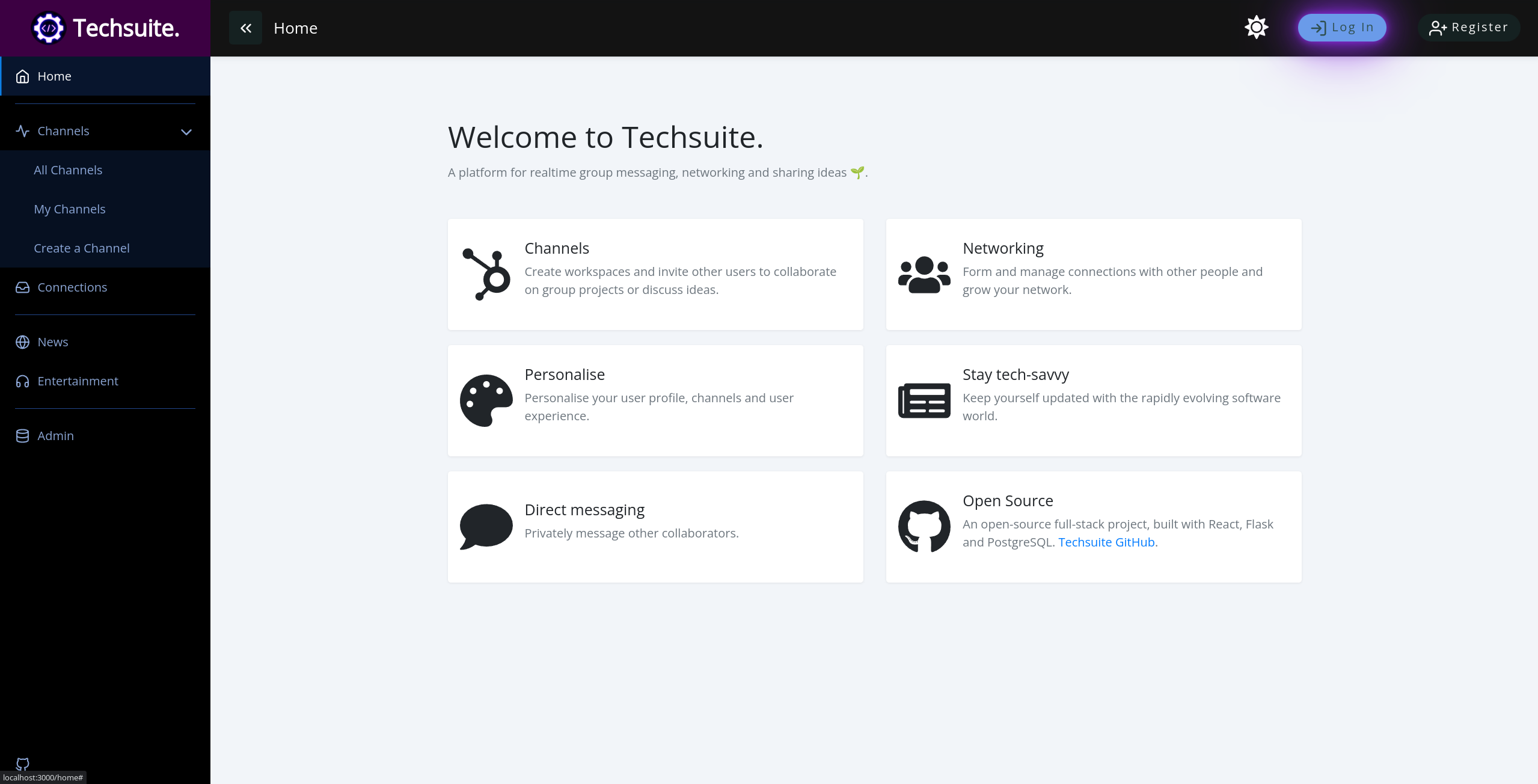
Task: Follow the Techsuite GitHub link
Action: coord(1105,542)
